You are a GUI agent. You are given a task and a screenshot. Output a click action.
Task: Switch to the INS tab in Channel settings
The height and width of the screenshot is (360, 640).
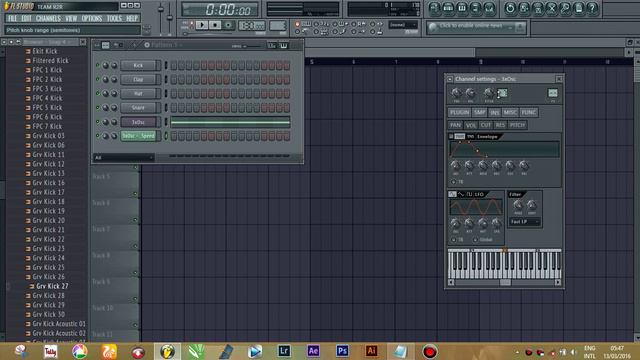(x=495, y=112)
